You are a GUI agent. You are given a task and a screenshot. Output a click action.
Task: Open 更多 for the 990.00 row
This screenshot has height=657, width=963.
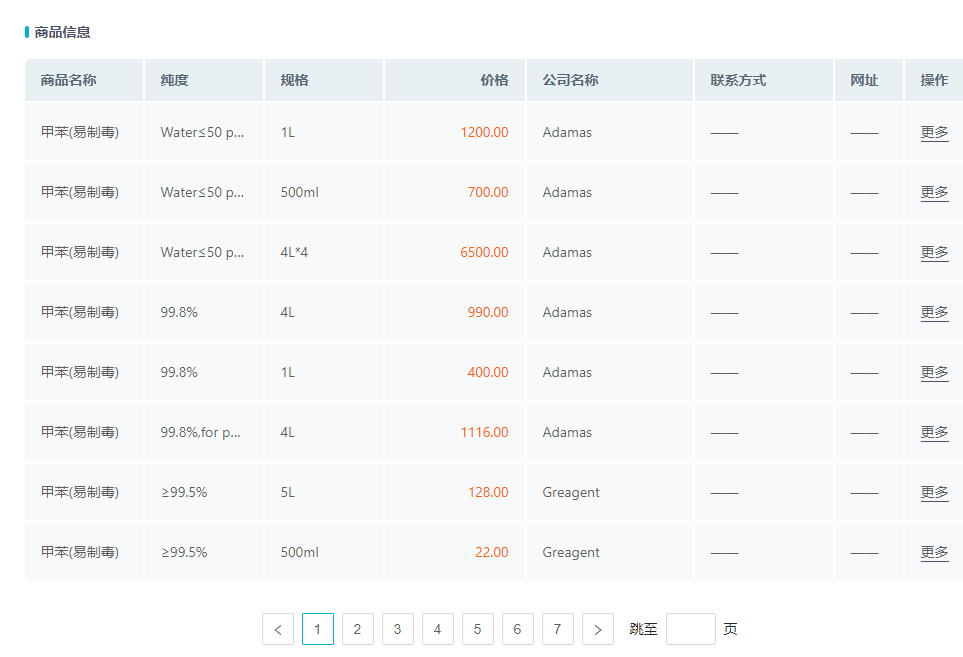point(934,312)
